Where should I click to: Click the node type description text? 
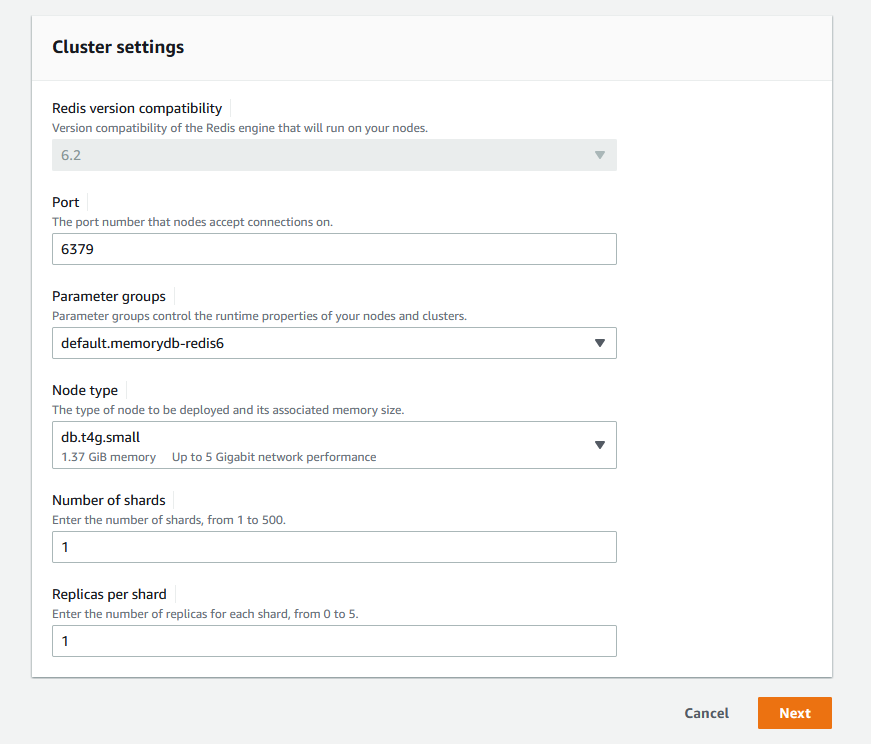tap(228, 410)
